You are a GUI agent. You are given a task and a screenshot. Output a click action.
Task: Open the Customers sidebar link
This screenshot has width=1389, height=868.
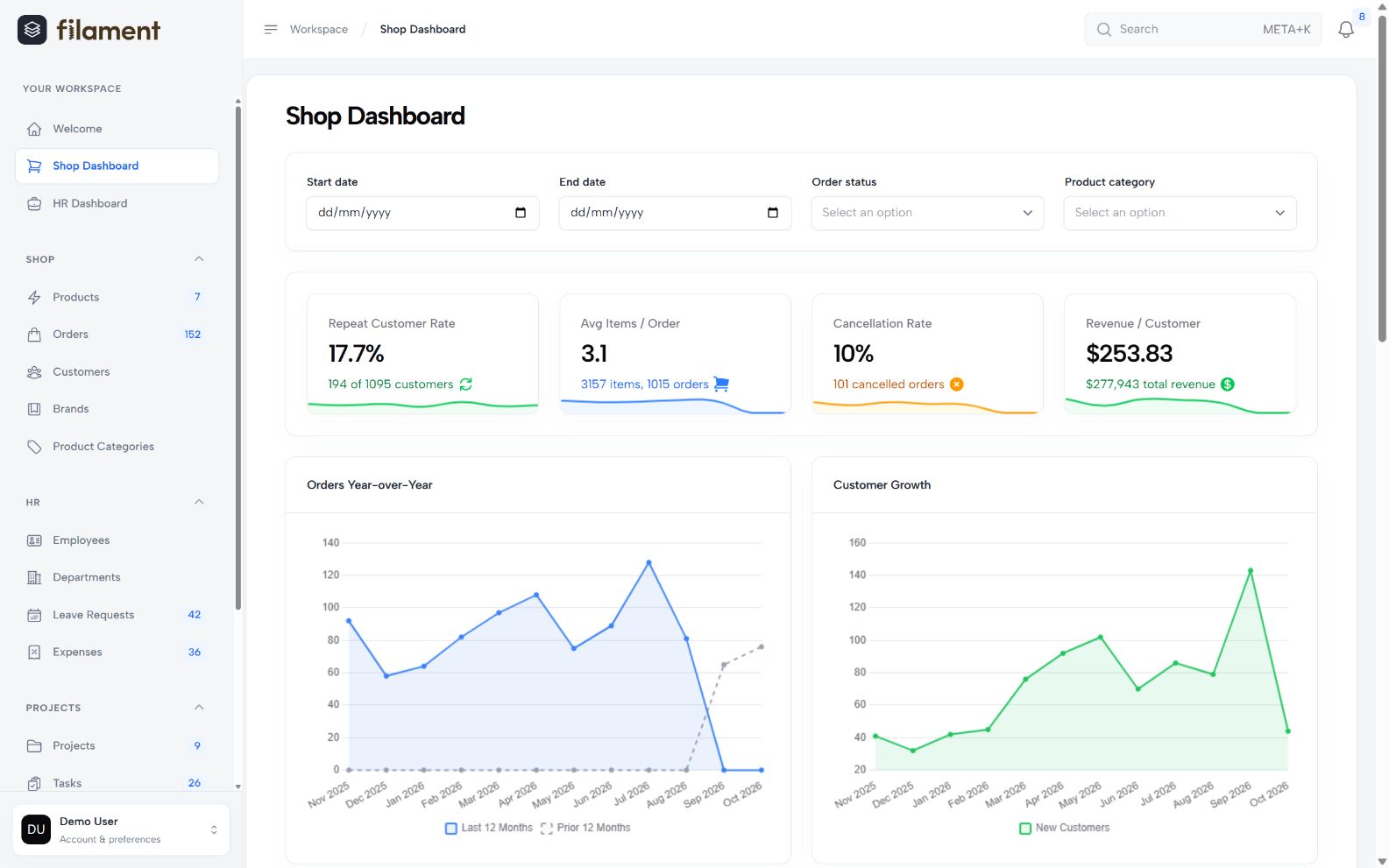117,372
